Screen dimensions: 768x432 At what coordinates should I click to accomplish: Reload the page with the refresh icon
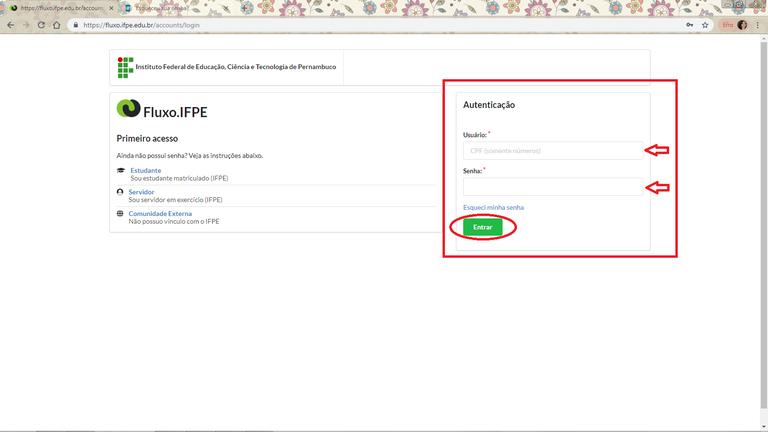(41, 25)
